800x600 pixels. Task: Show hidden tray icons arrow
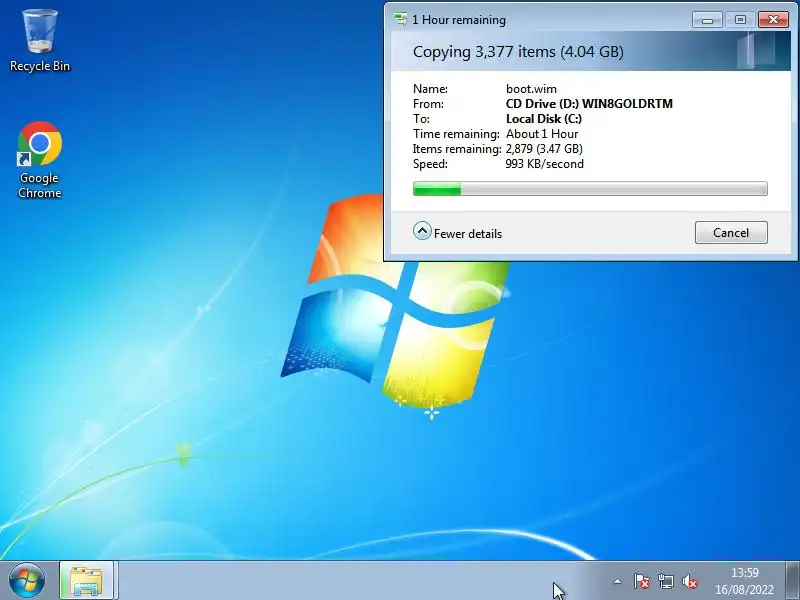(x=617, y=581)
